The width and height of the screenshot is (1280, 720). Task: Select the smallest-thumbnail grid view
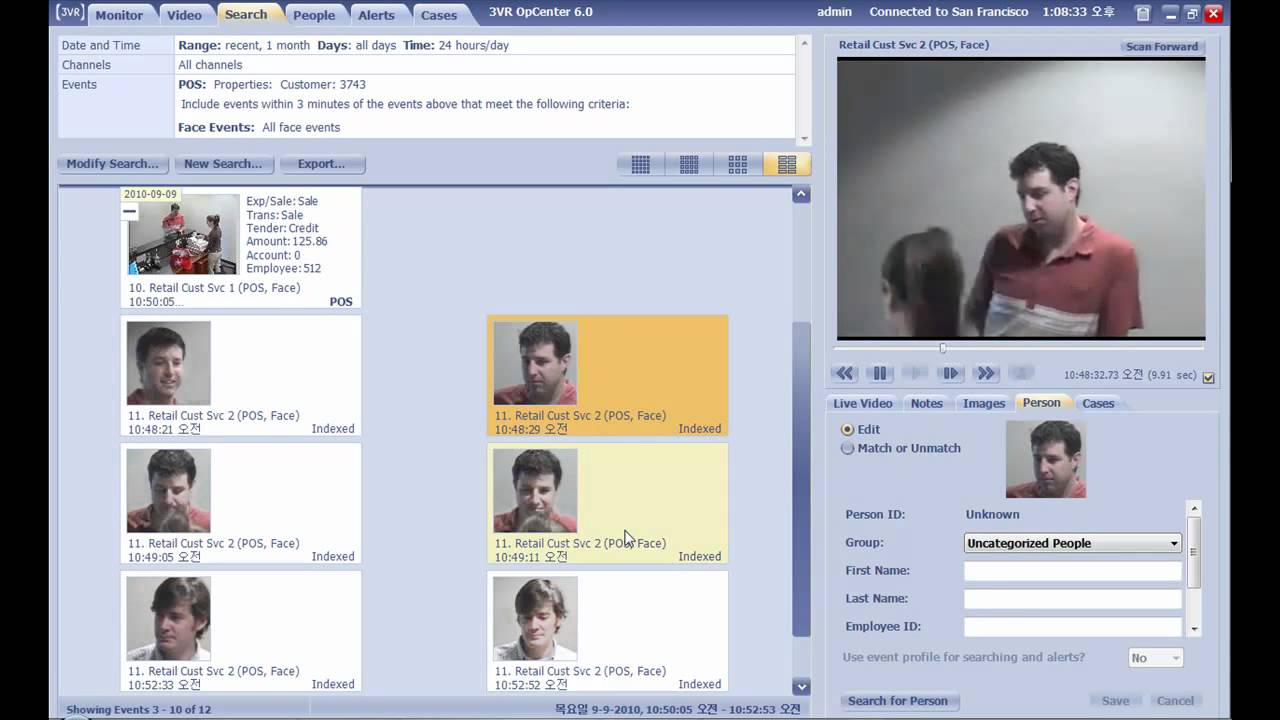click(x=641, y=165)
